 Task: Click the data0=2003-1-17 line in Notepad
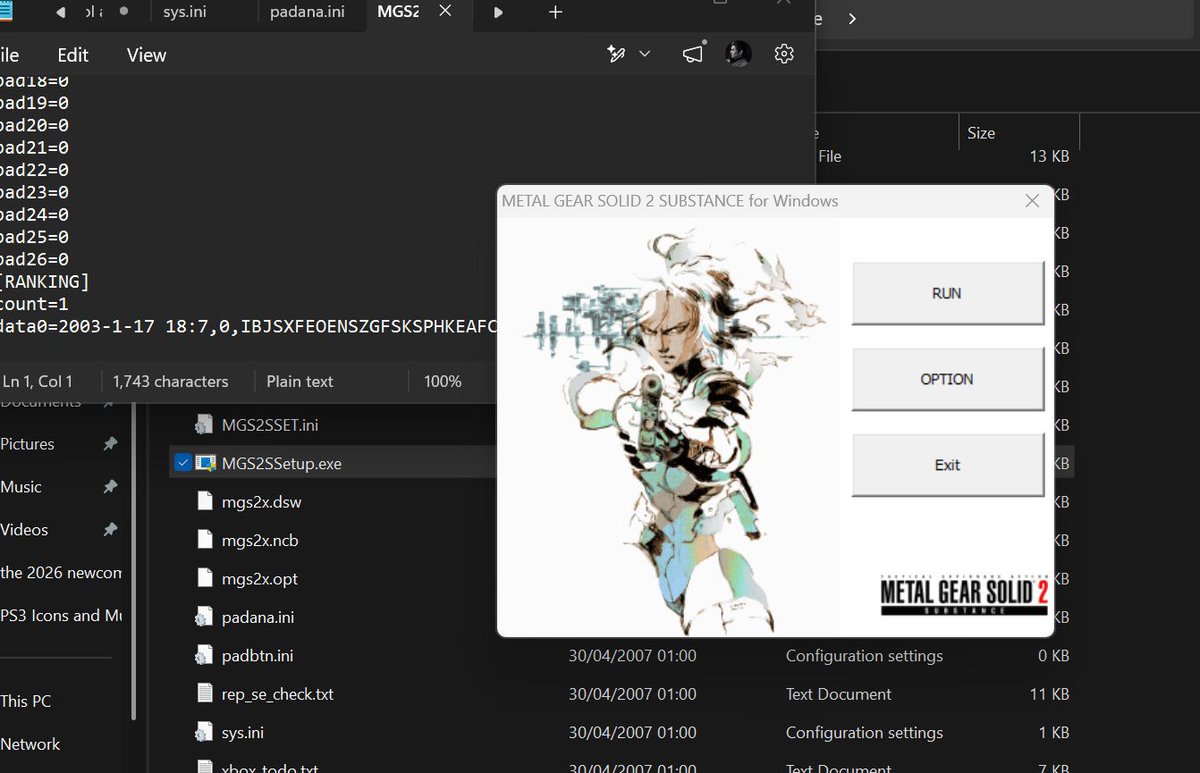(248, 326)
